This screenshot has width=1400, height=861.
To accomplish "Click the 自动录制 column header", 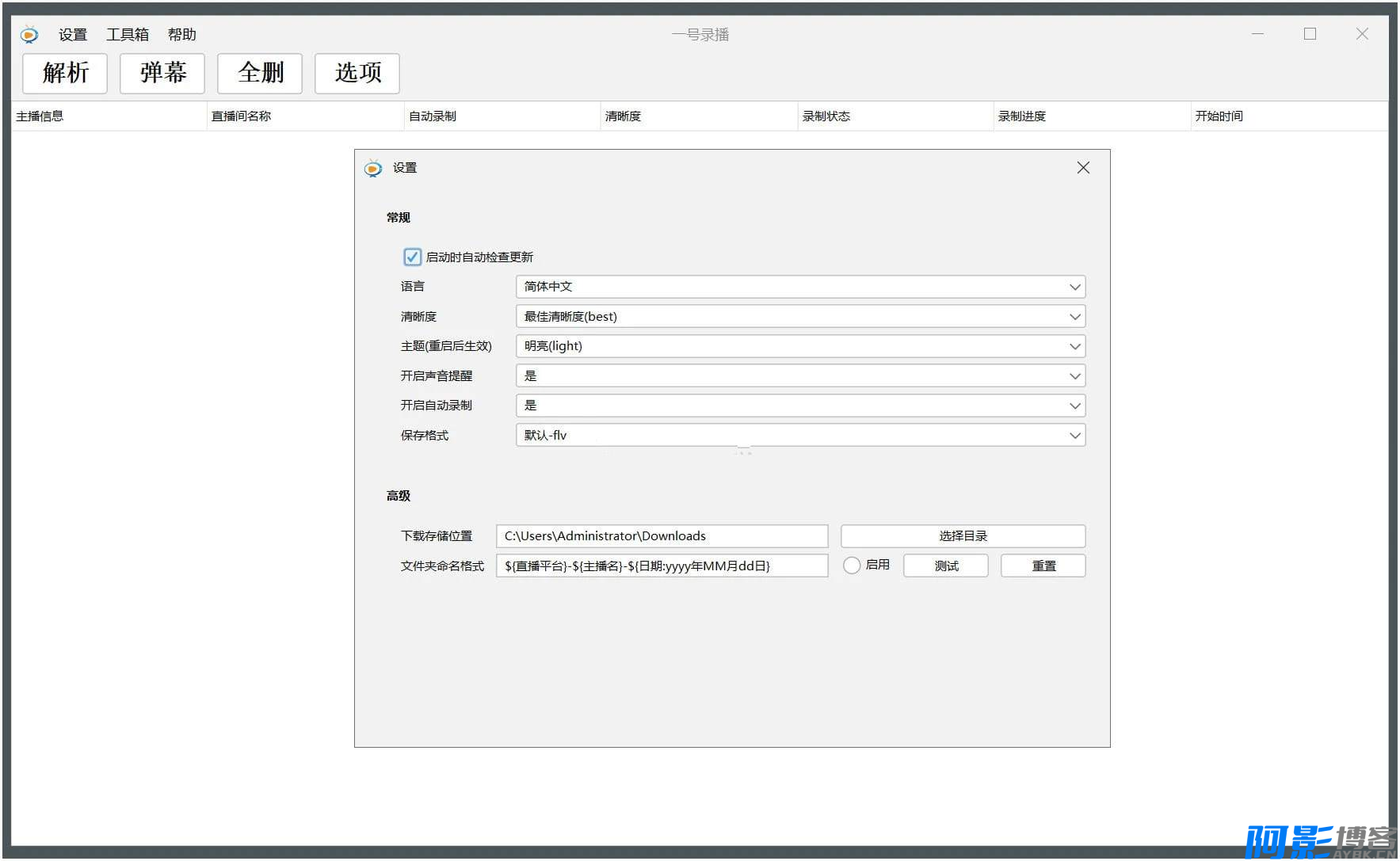I will [502, 116].
